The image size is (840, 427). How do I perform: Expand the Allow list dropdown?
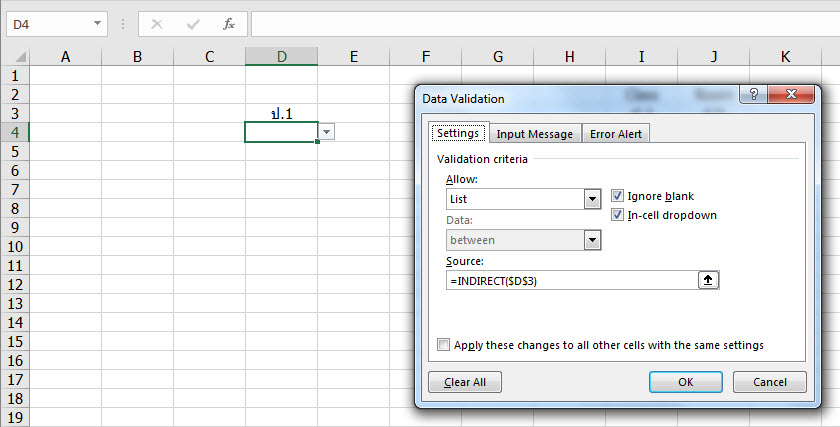(591, 199)
